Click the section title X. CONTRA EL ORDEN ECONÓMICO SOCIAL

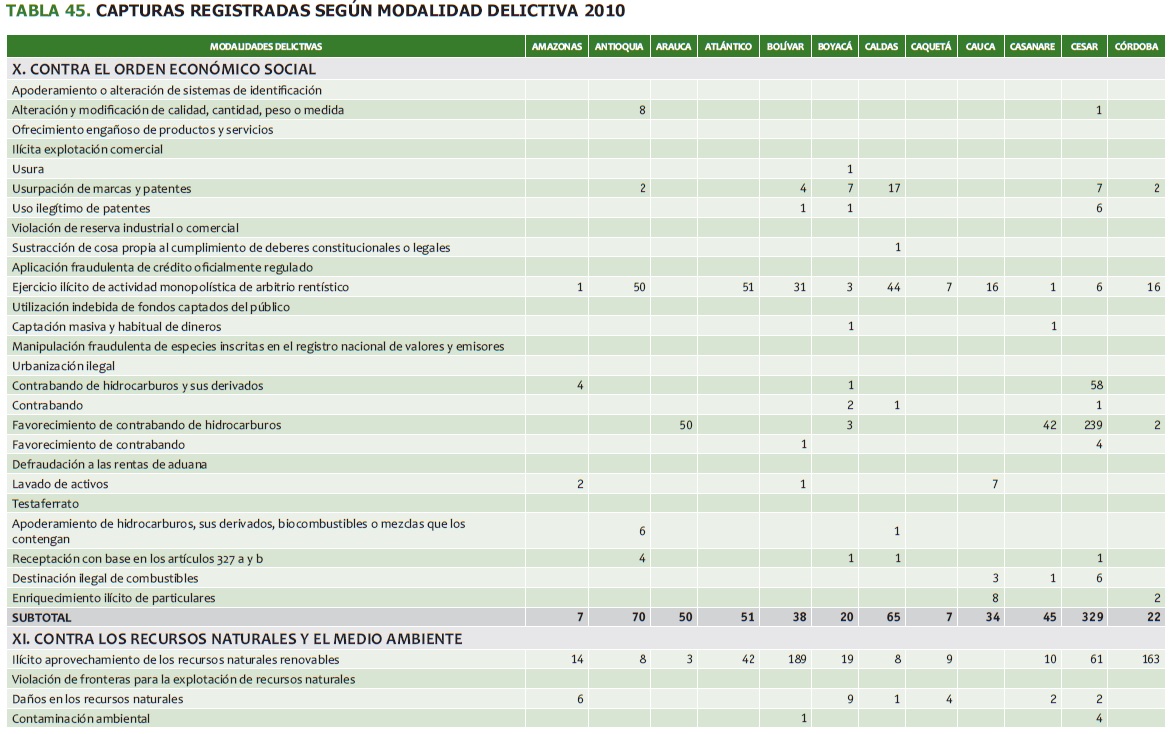pos(164,69)
